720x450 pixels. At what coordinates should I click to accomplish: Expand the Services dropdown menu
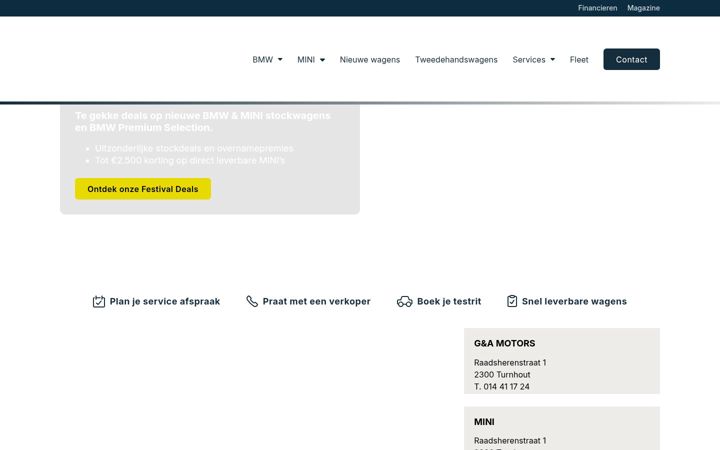(534, 60)
